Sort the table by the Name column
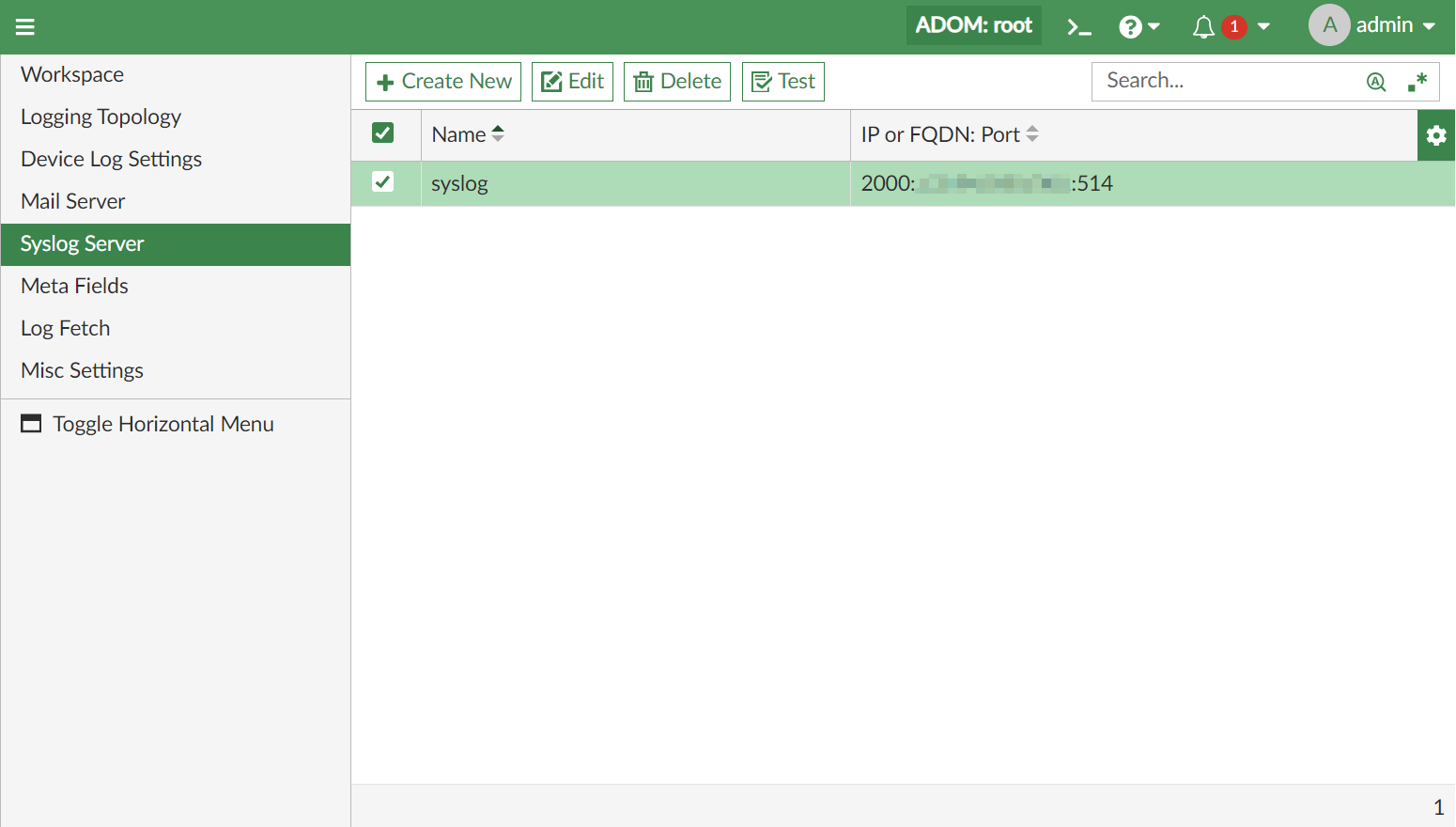This screenshot has height=827, width=1456. click(497, 133)
